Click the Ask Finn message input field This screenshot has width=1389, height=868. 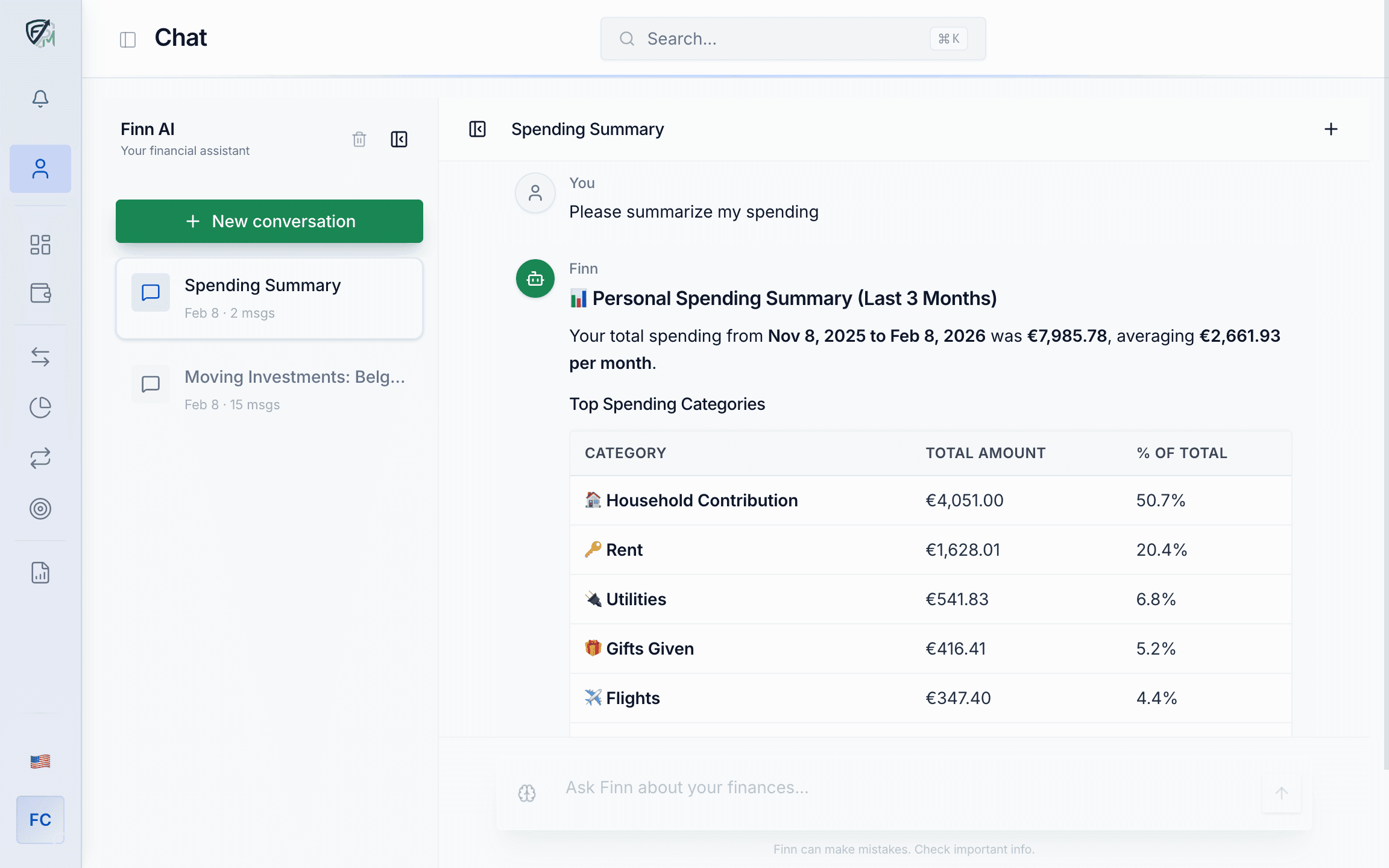coord(844,787)
